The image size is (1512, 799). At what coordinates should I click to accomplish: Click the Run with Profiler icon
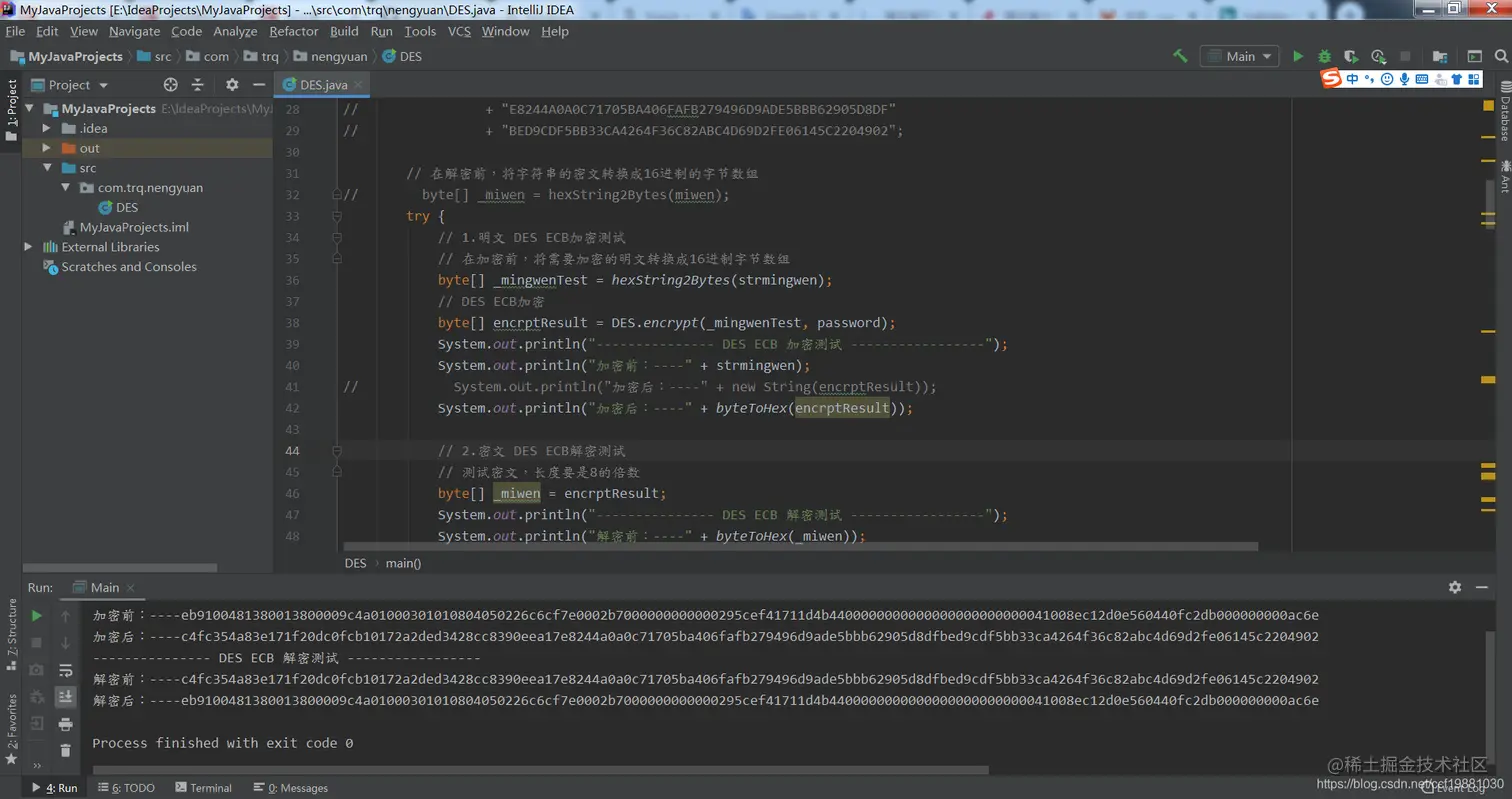1379,56
